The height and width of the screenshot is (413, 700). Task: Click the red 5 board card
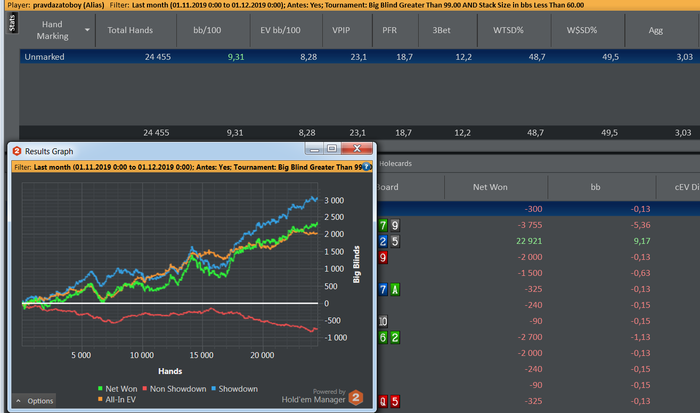[x=395, y=401]
